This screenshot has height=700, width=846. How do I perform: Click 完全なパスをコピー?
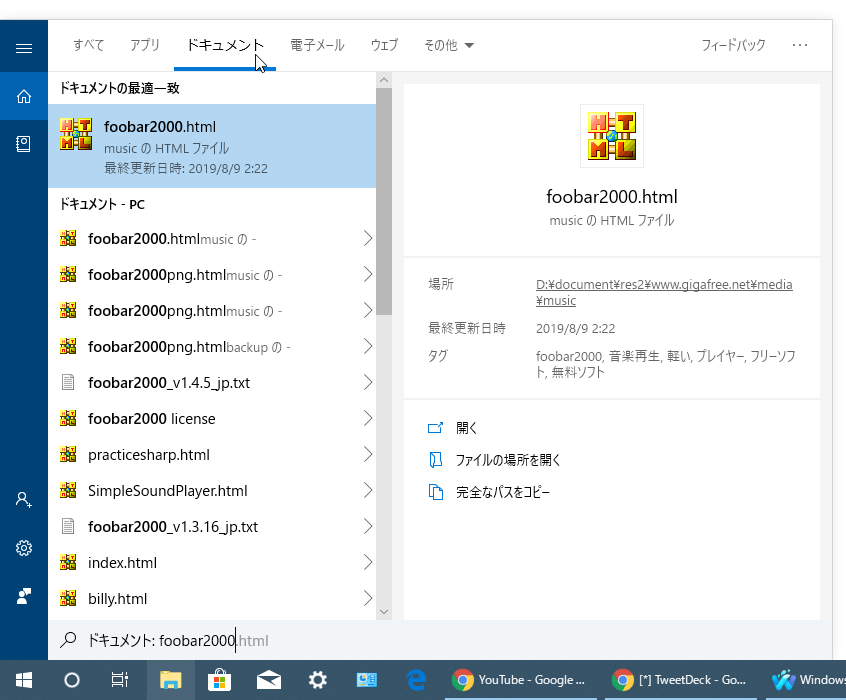tap(503, 492)
